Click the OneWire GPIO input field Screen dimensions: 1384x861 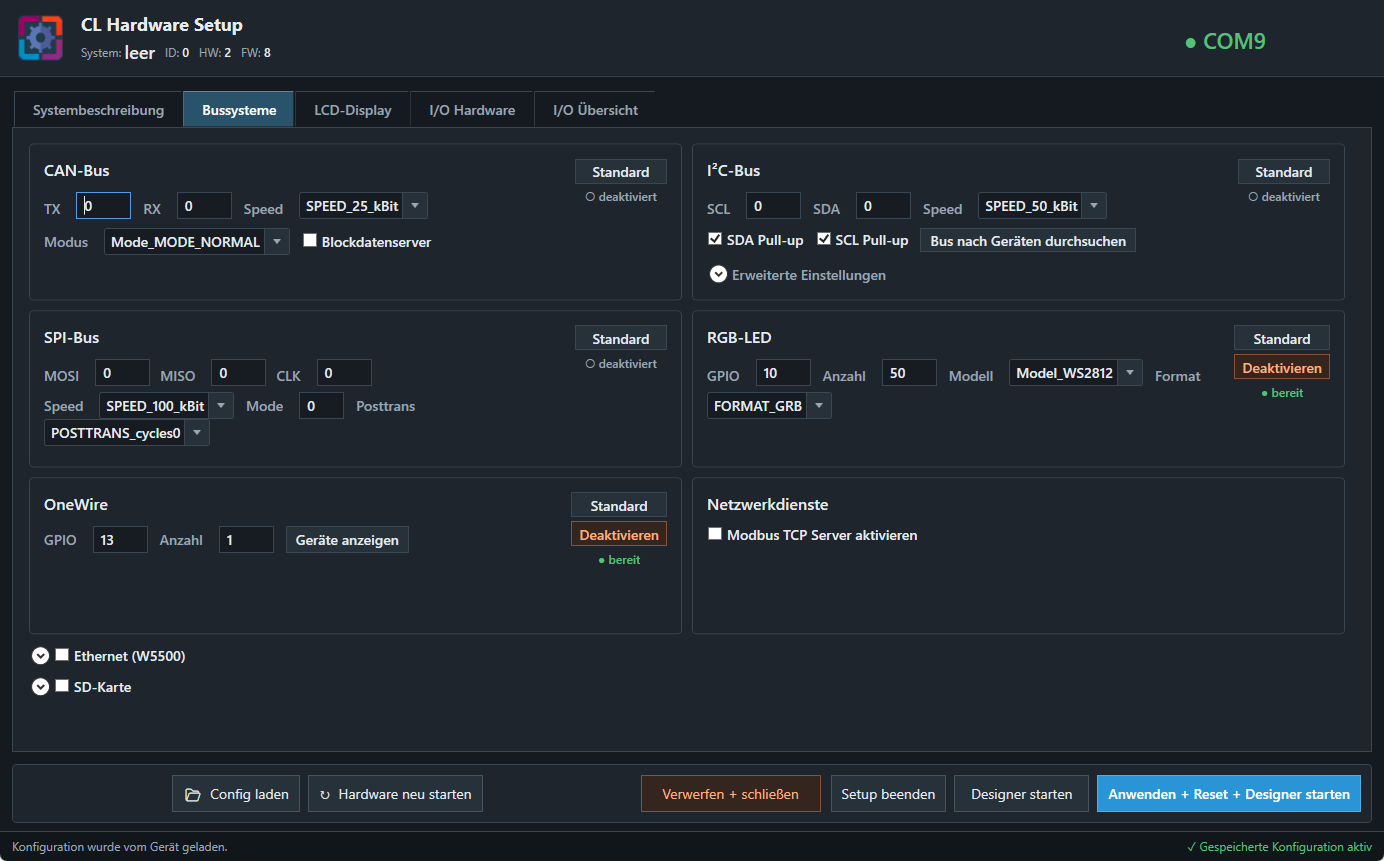click(x=120, y=540)
